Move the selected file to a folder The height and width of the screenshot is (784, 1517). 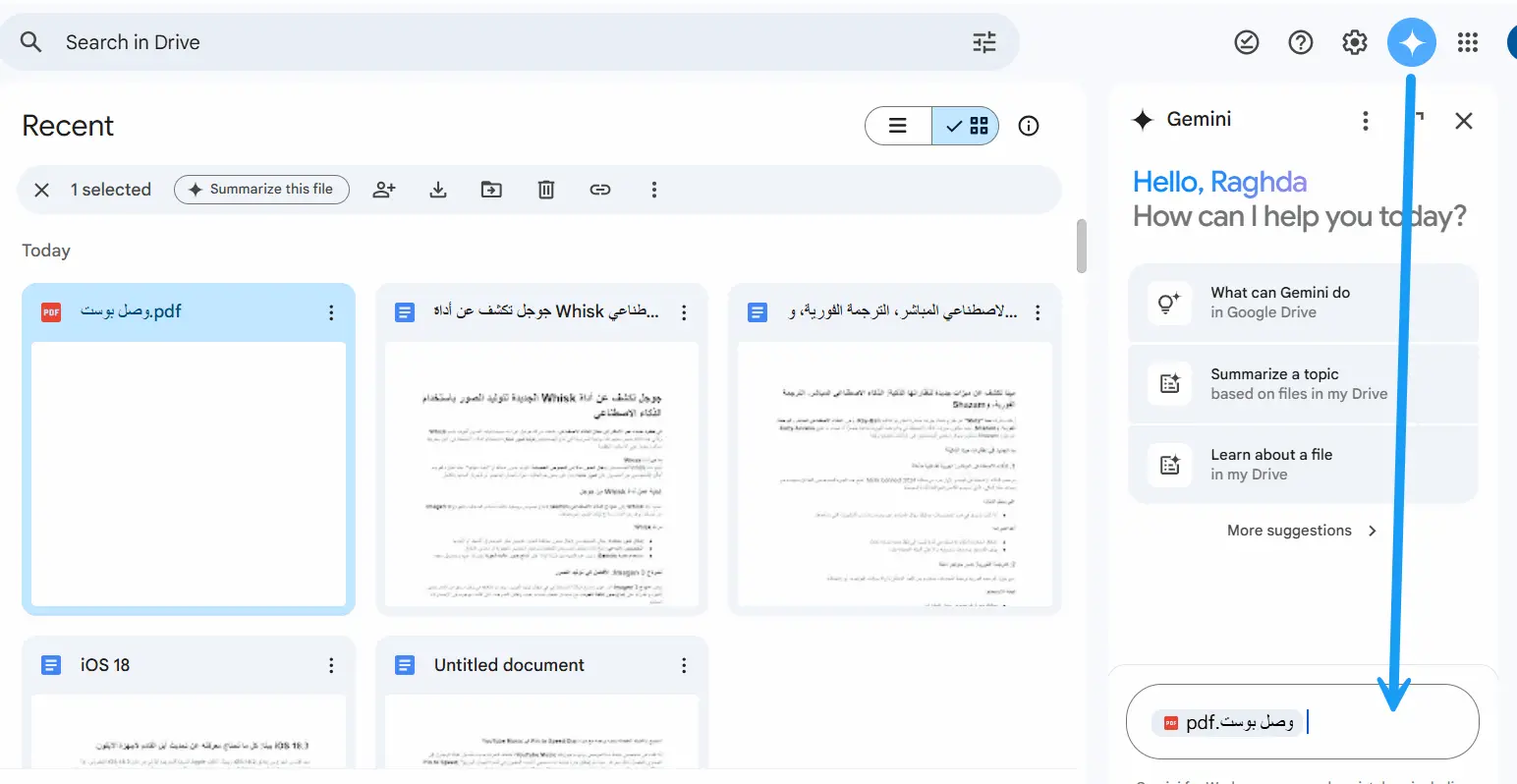[x=491, y=189]
